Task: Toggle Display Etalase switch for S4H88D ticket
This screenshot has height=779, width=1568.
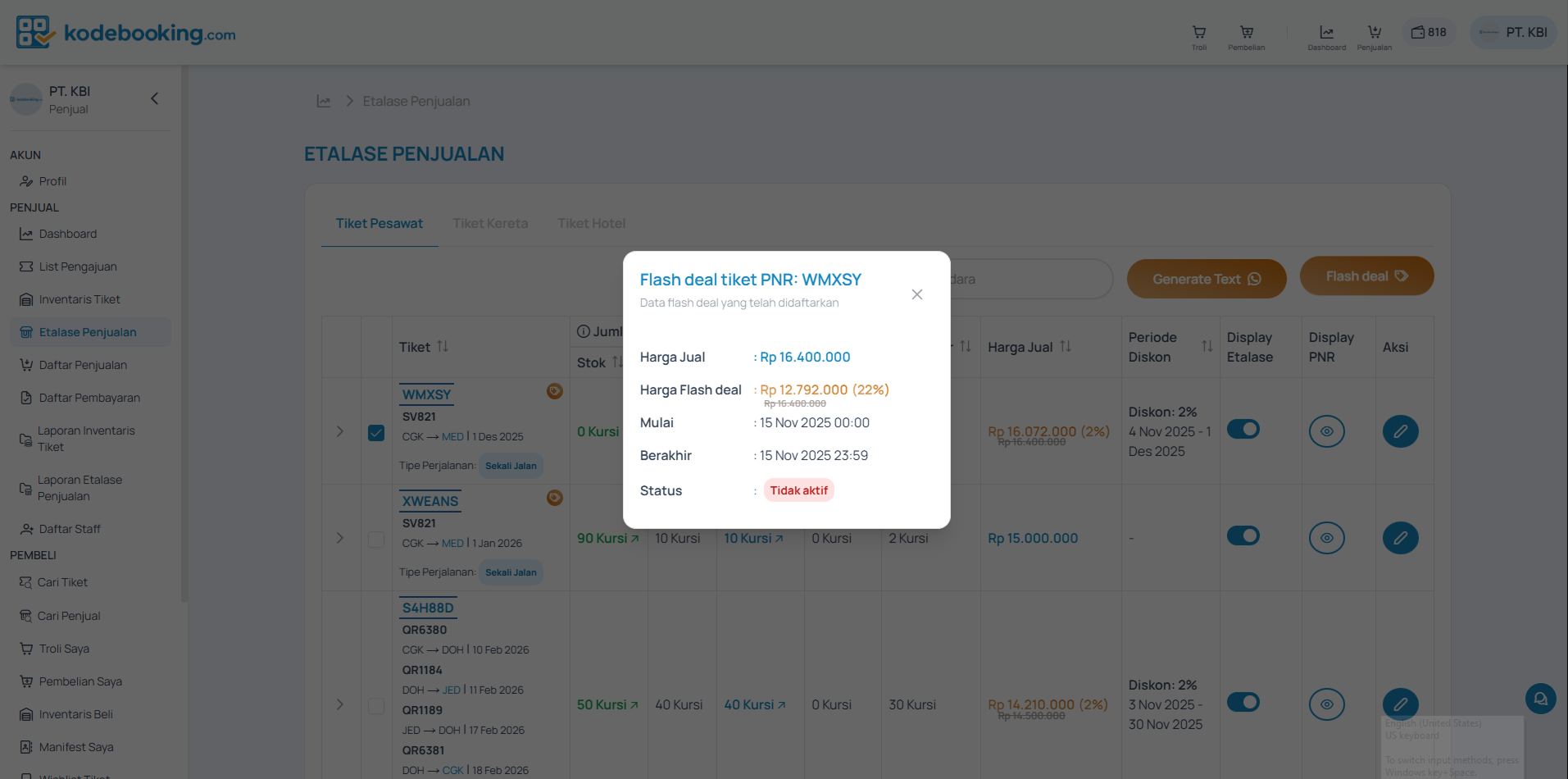Action: [1243, 702]
